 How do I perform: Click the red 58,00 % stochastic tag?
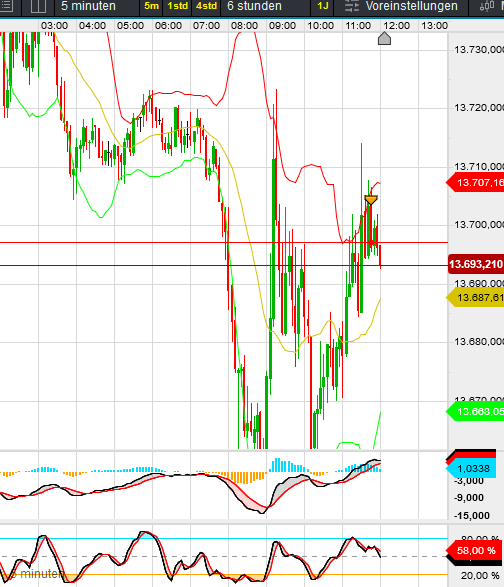coord(474,551)
